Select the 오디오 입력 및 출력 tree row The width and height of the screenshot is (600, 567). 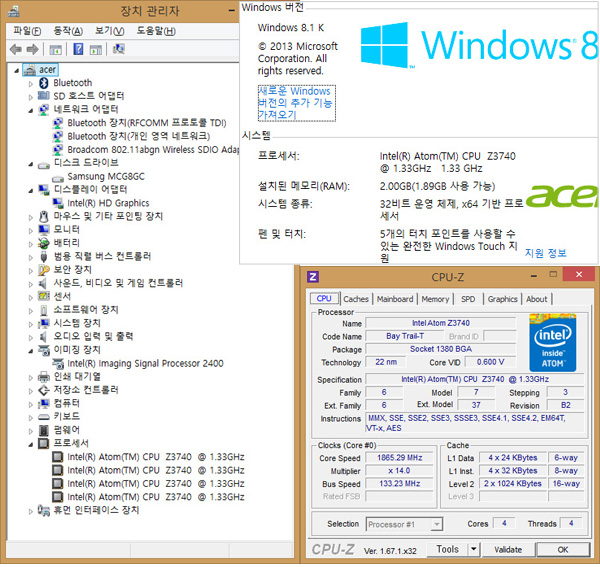pyautogui.click(x=93, y=337)
